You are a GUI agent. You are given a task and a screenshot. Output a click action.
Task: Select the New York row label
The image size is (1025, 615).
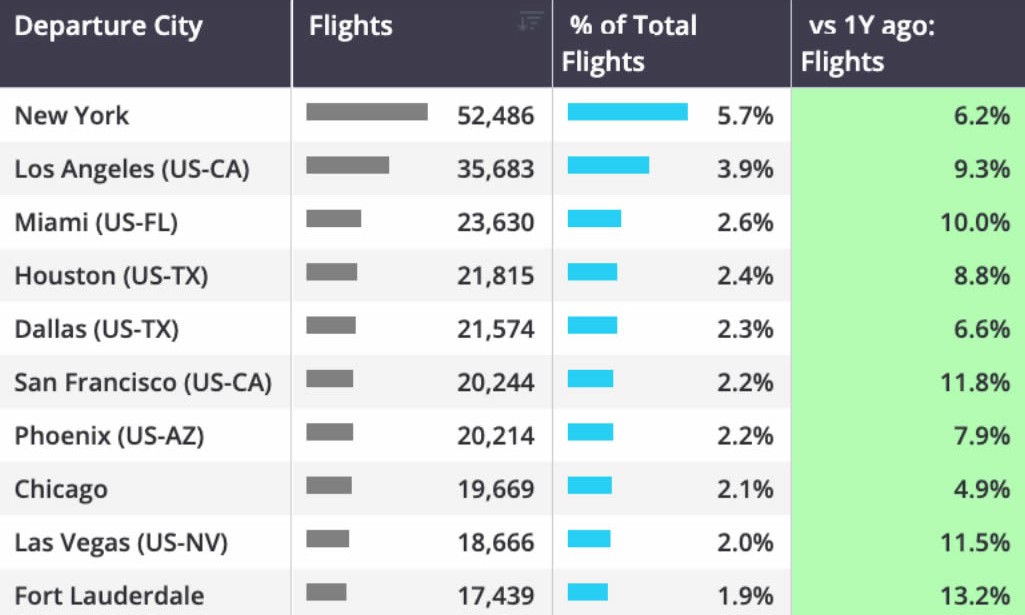[72, 116]
